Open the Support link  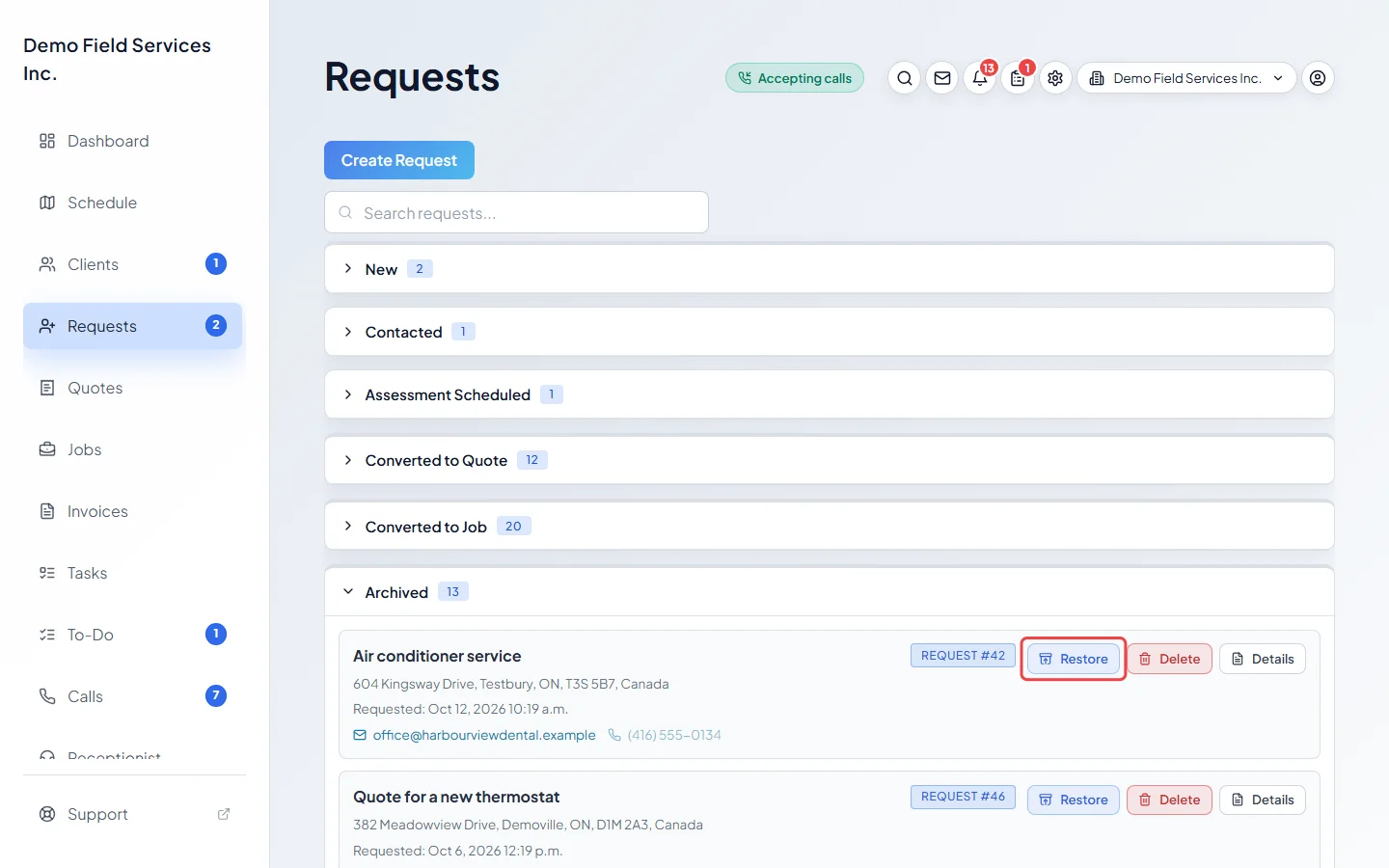pos(134,814)
